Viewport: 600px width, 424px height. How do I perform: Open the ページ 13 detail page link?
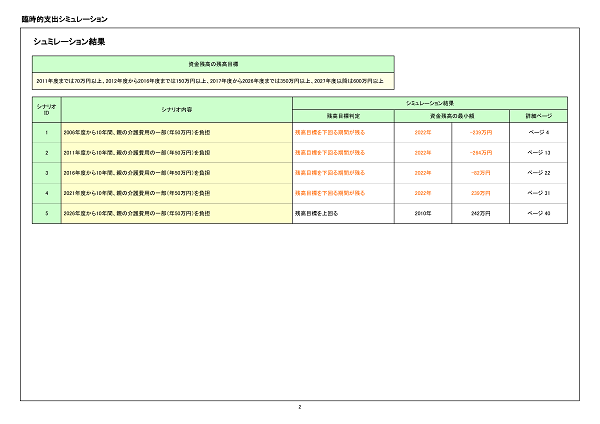tap(539, 153)
